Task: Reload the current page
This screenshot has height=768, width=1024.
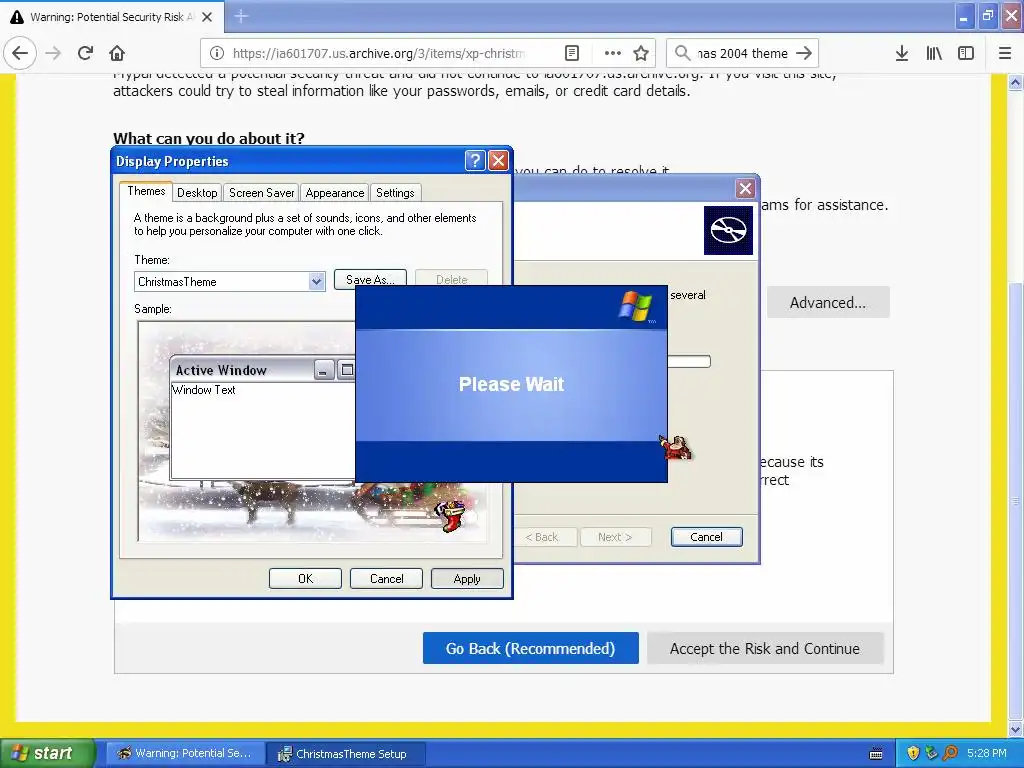Action: pyautogui.click(x=86, y=53)
